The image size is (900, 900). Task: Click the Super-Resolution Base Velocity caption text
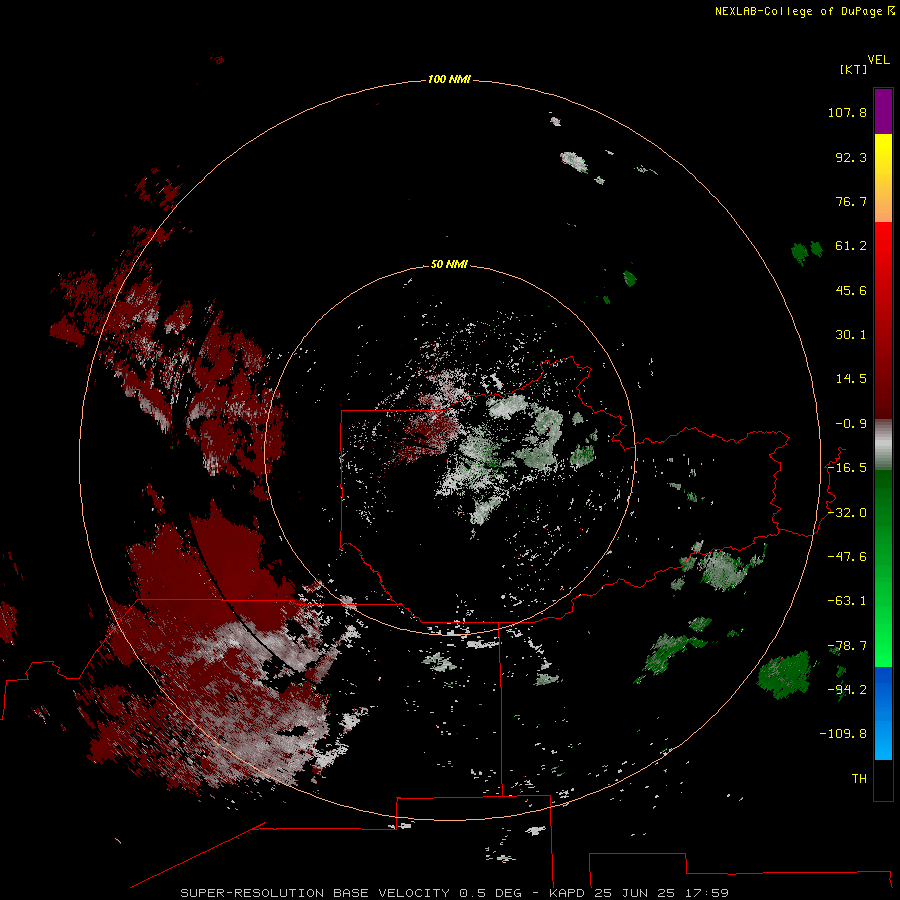pyautogui.click(x=455, y=893)
